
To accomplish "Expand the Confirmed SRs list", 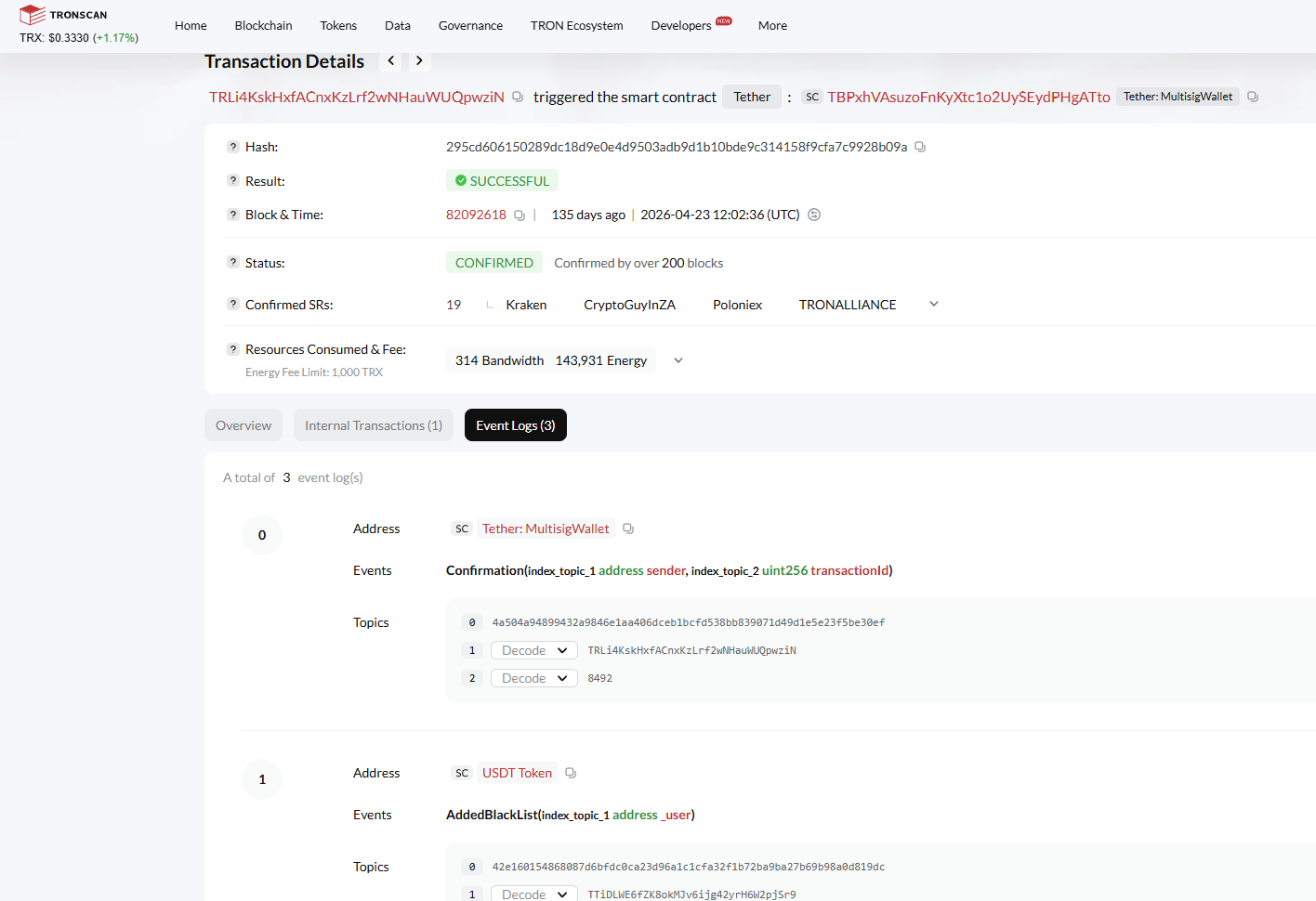I will click(934, 304).
